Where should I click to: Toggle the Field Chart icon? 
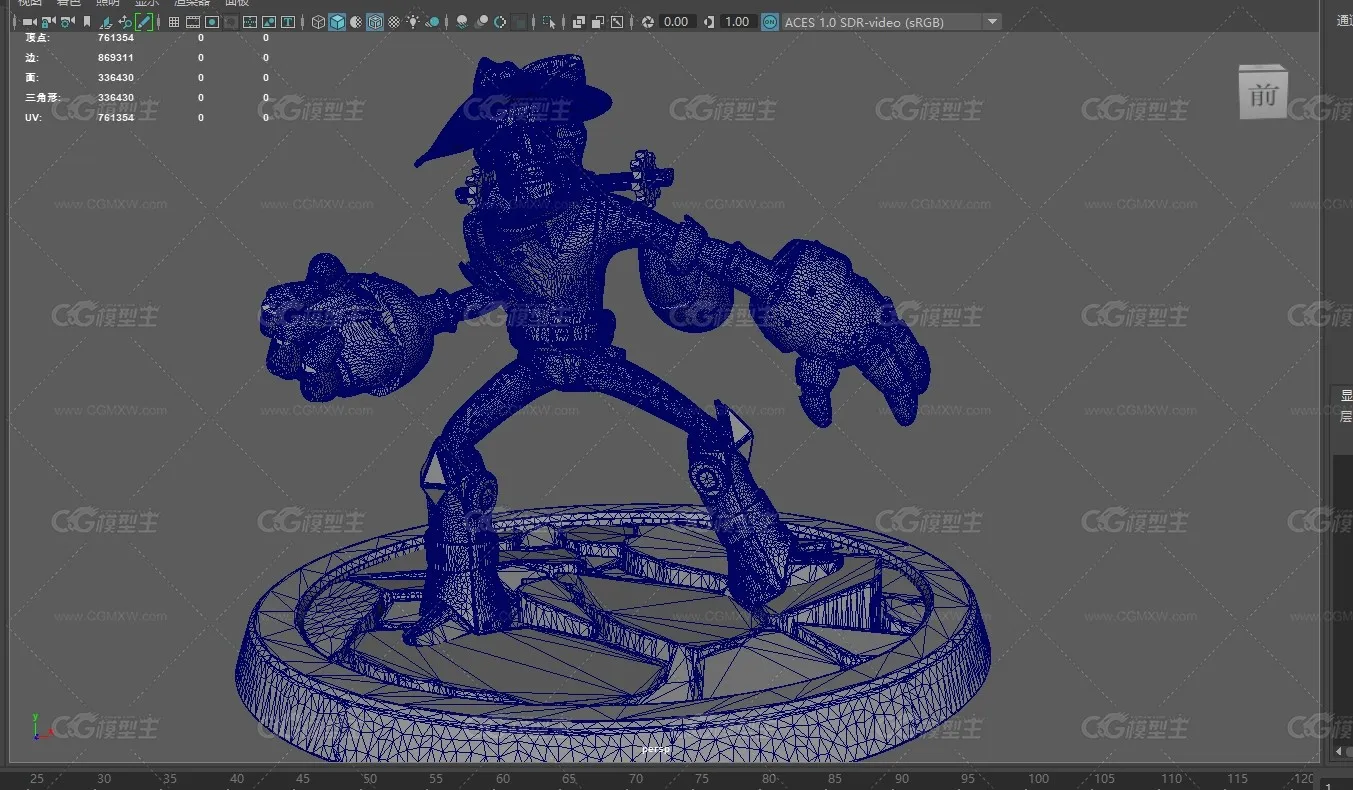pyautogui.click(x=249, y=22)
